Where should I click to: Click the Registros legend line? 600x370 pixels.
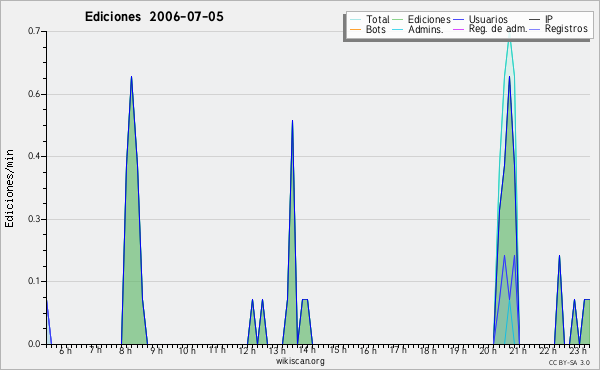tap(535, 29)
